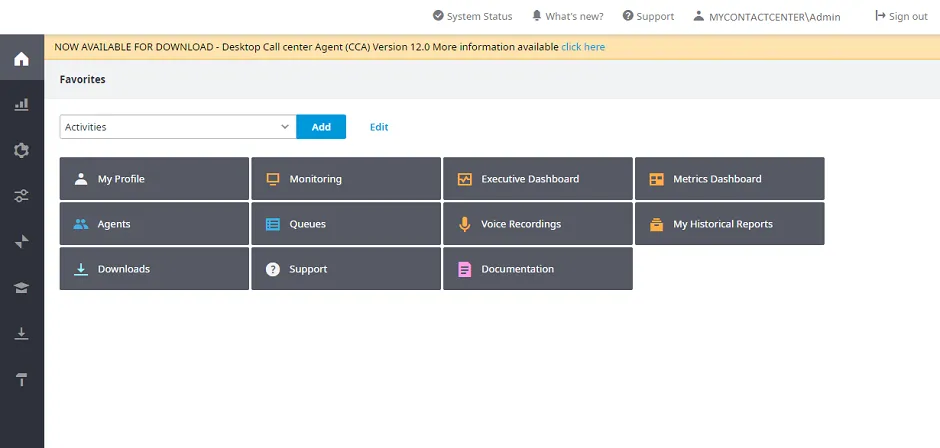Open the My Historical Reports tile

point(730,224)
